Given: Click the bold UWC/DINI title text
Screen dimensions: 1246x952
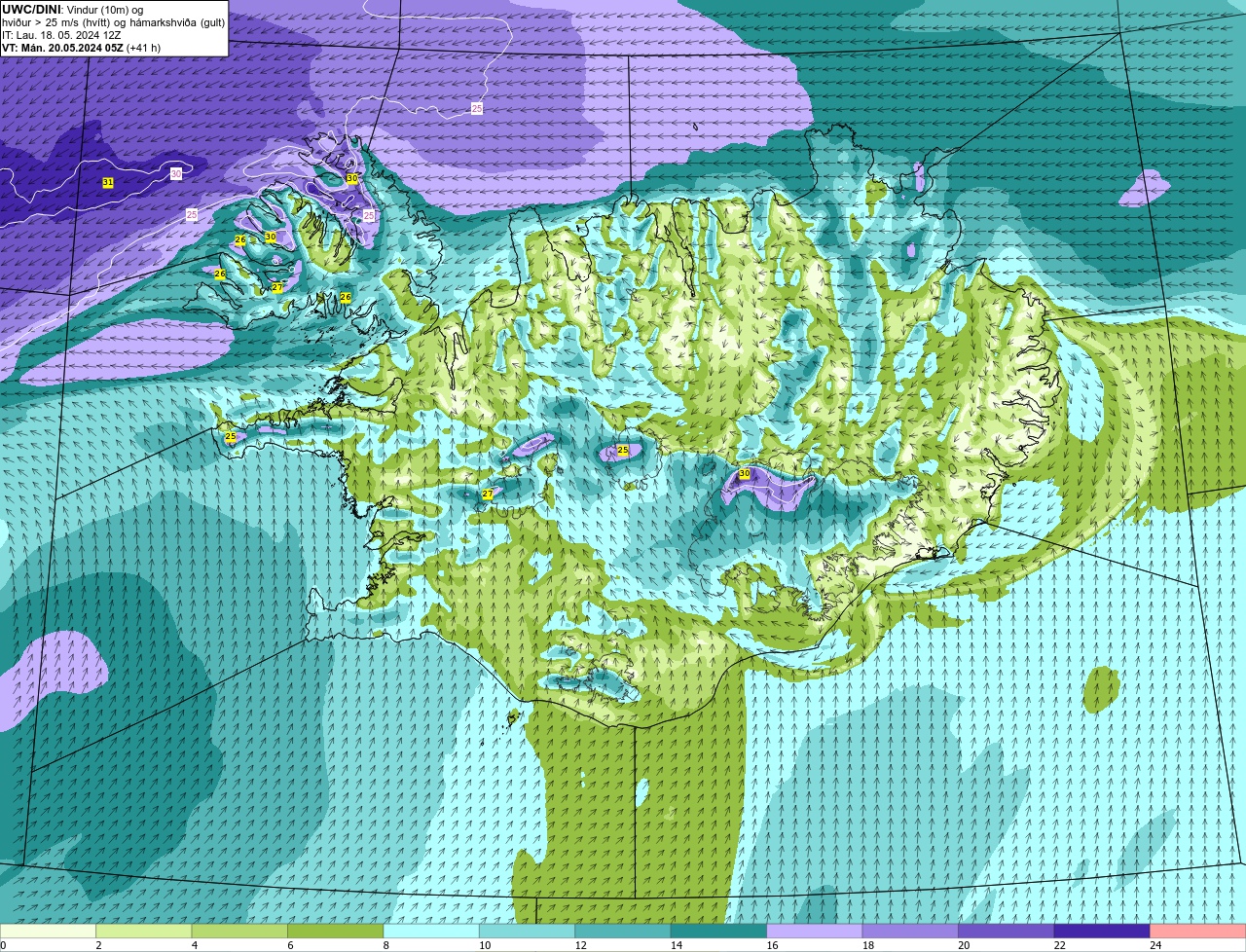Looking at the screenshot, I should [x=31, y=10].
